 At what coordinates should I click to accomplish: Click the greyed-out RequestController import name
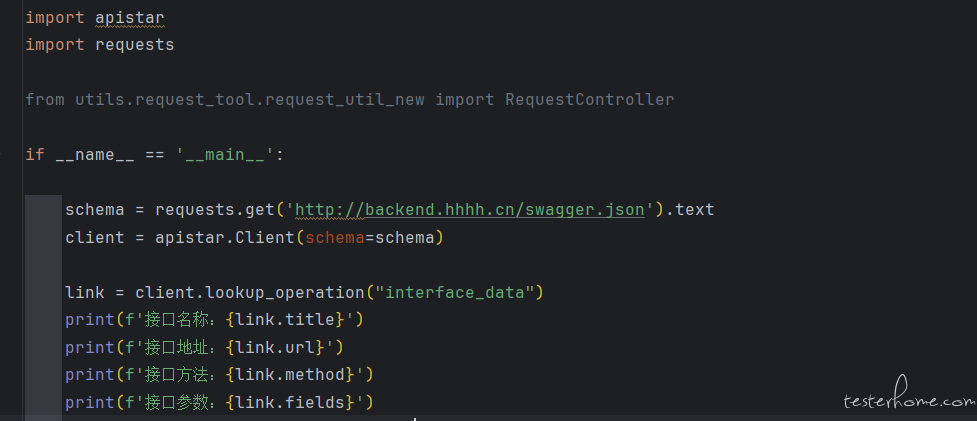(589, 100)
